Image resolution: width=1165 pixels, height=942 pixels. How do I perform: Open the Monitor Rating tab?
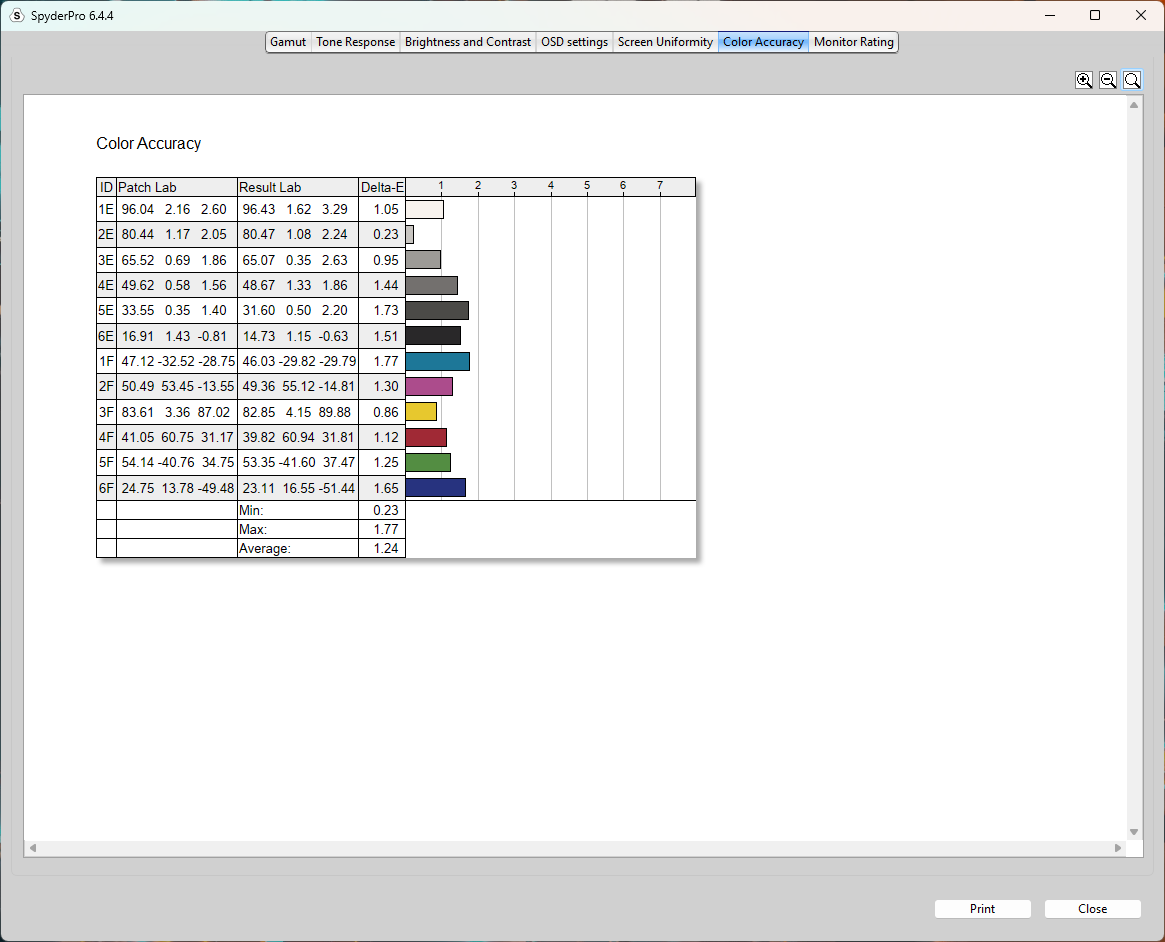coord(854,42)
